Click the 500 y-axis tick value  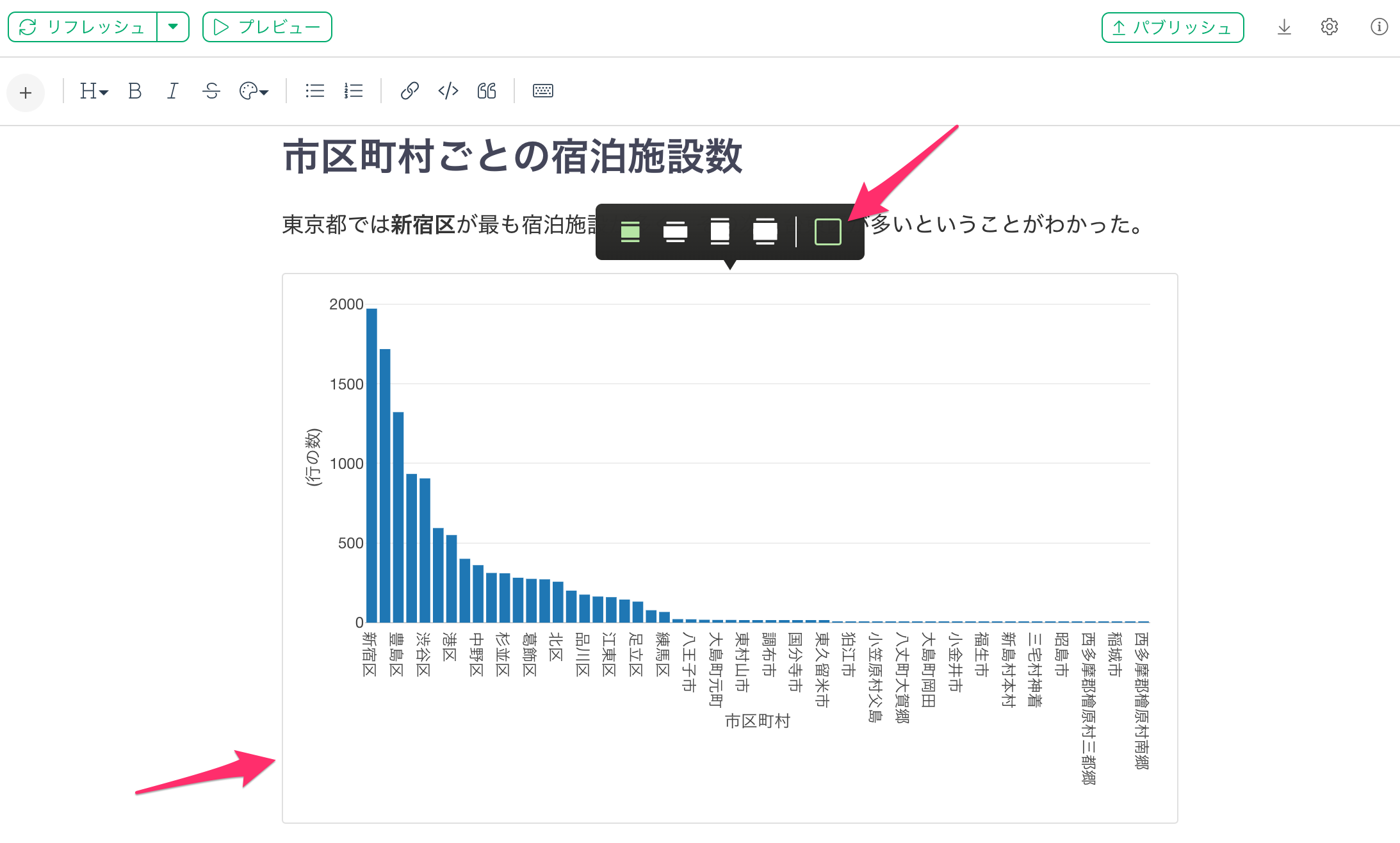point(350,543)
